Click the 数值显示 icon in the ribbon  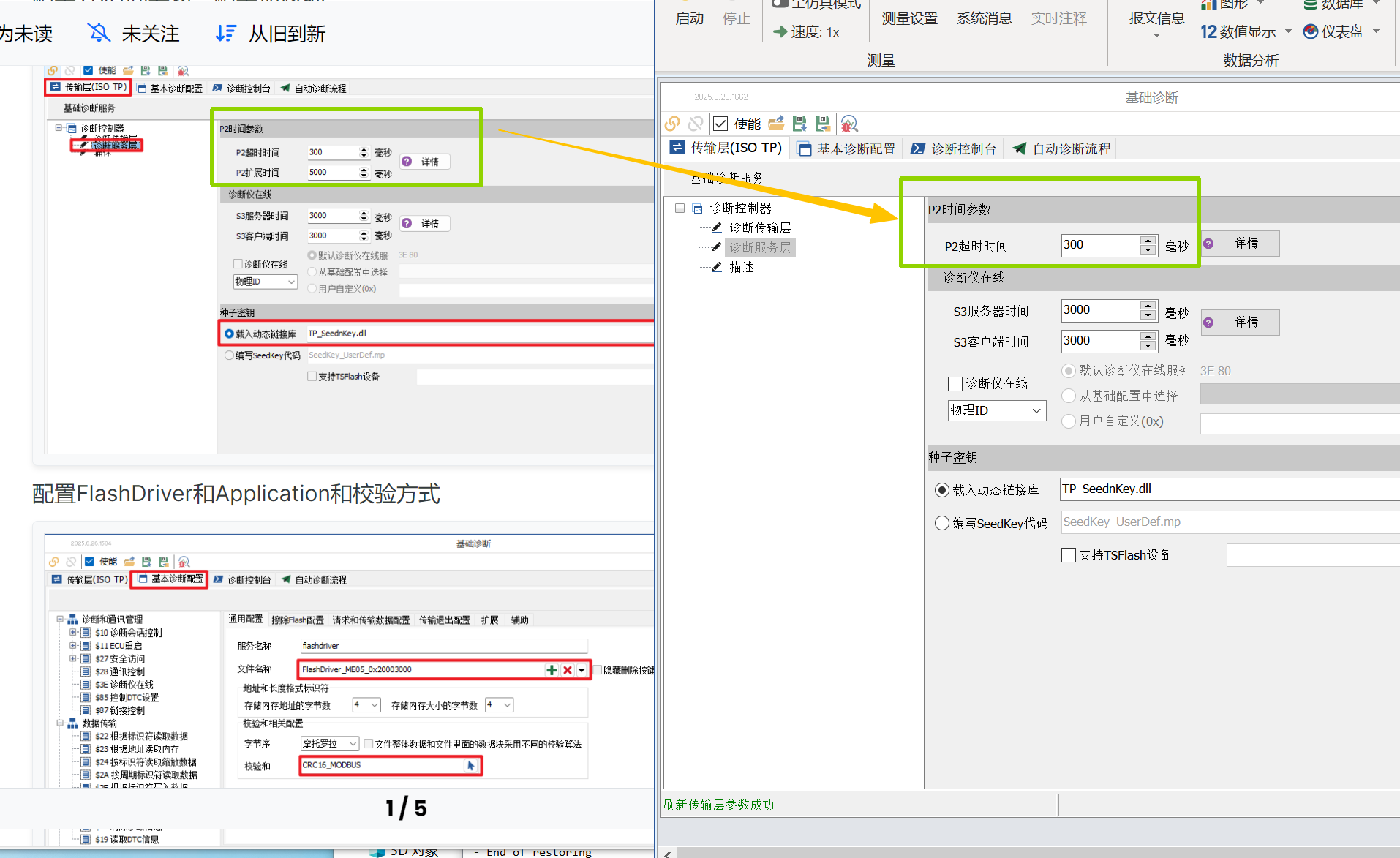pos(1209,31)
